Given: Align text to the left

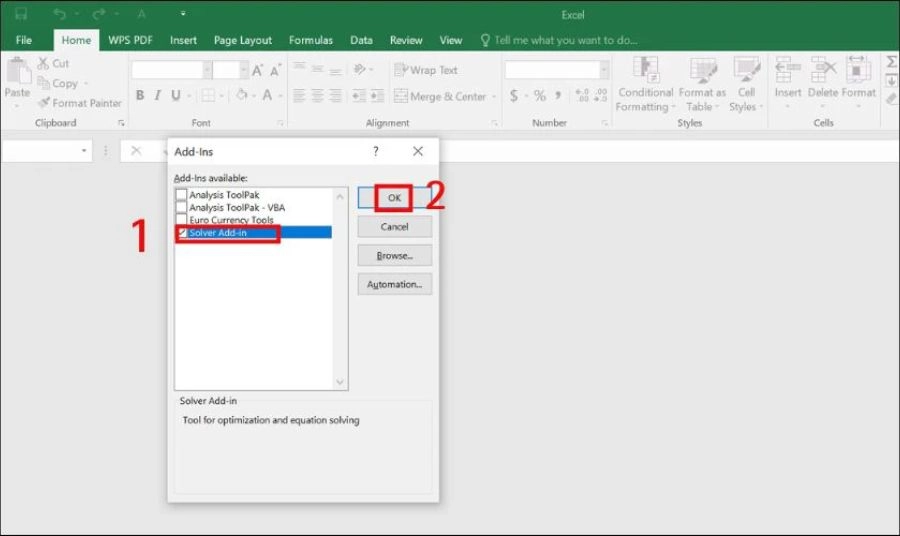Looking at the screenshot, I should [299, 95].
